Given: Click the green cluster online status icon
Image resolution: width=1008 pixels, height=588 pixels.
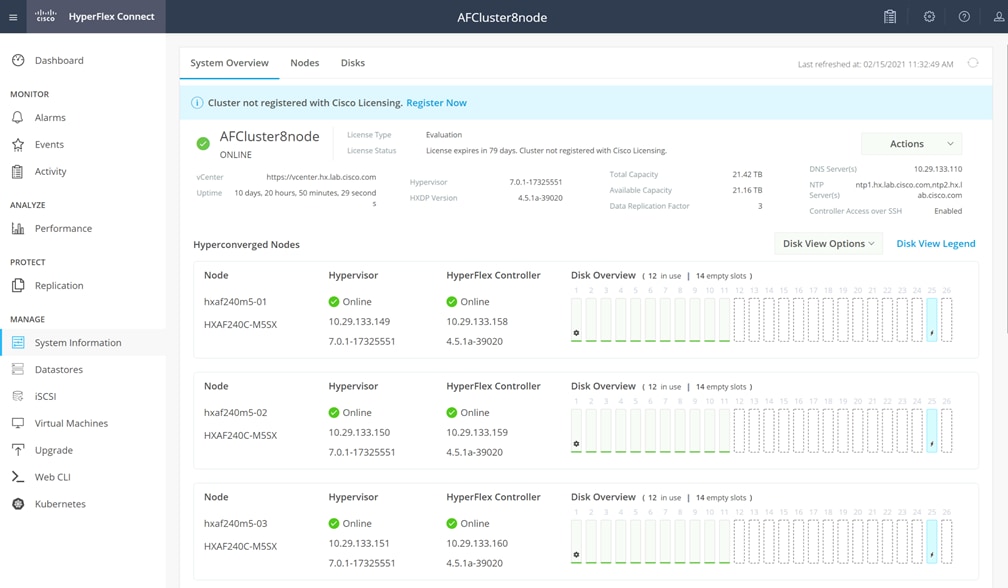Looking at the screenshot, I should click(203, 143).
